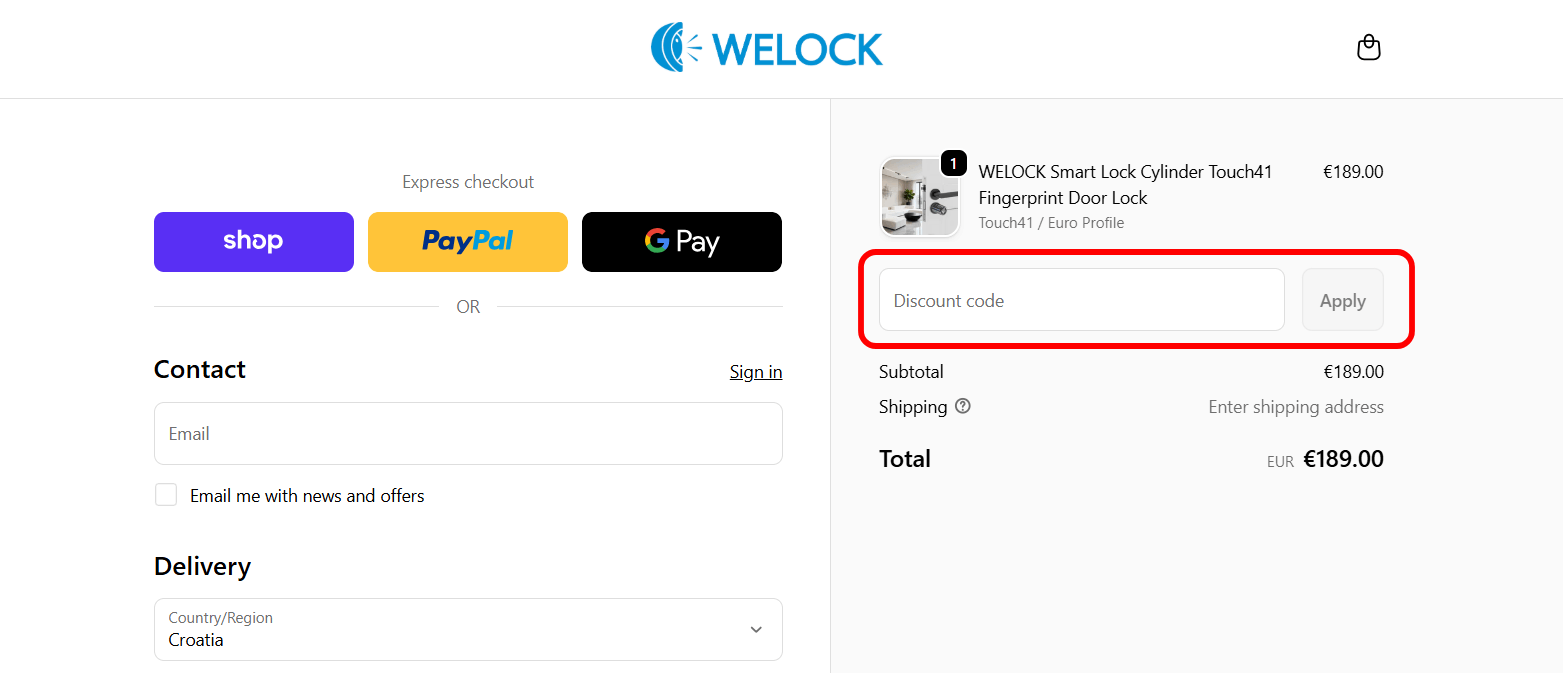This screenshot has width=1563, height=673.
Task: Checkout with the PayPal express button
Action: (x=467, y=241)
